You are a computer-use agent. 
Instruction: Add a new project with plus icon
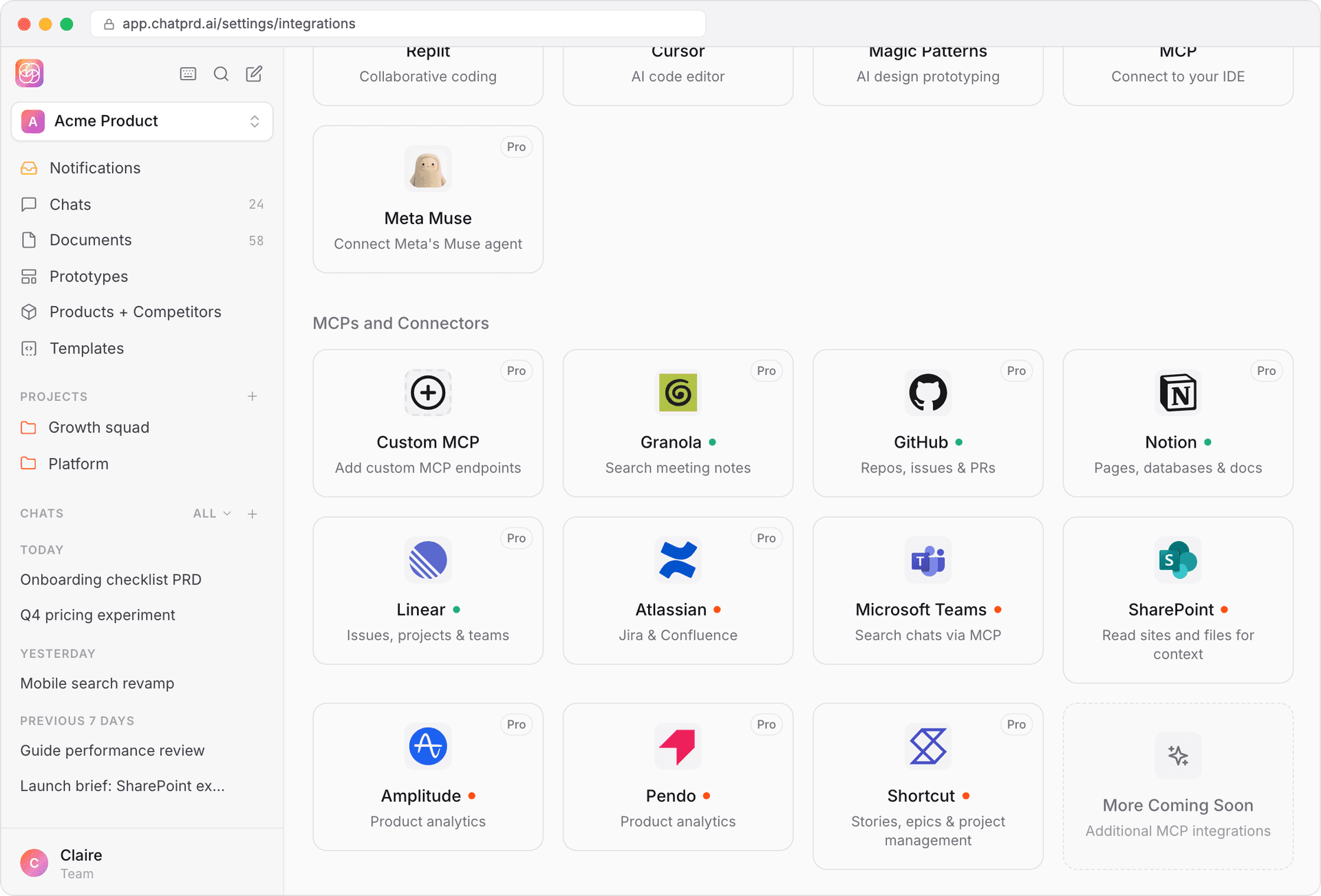coord(253,396)
